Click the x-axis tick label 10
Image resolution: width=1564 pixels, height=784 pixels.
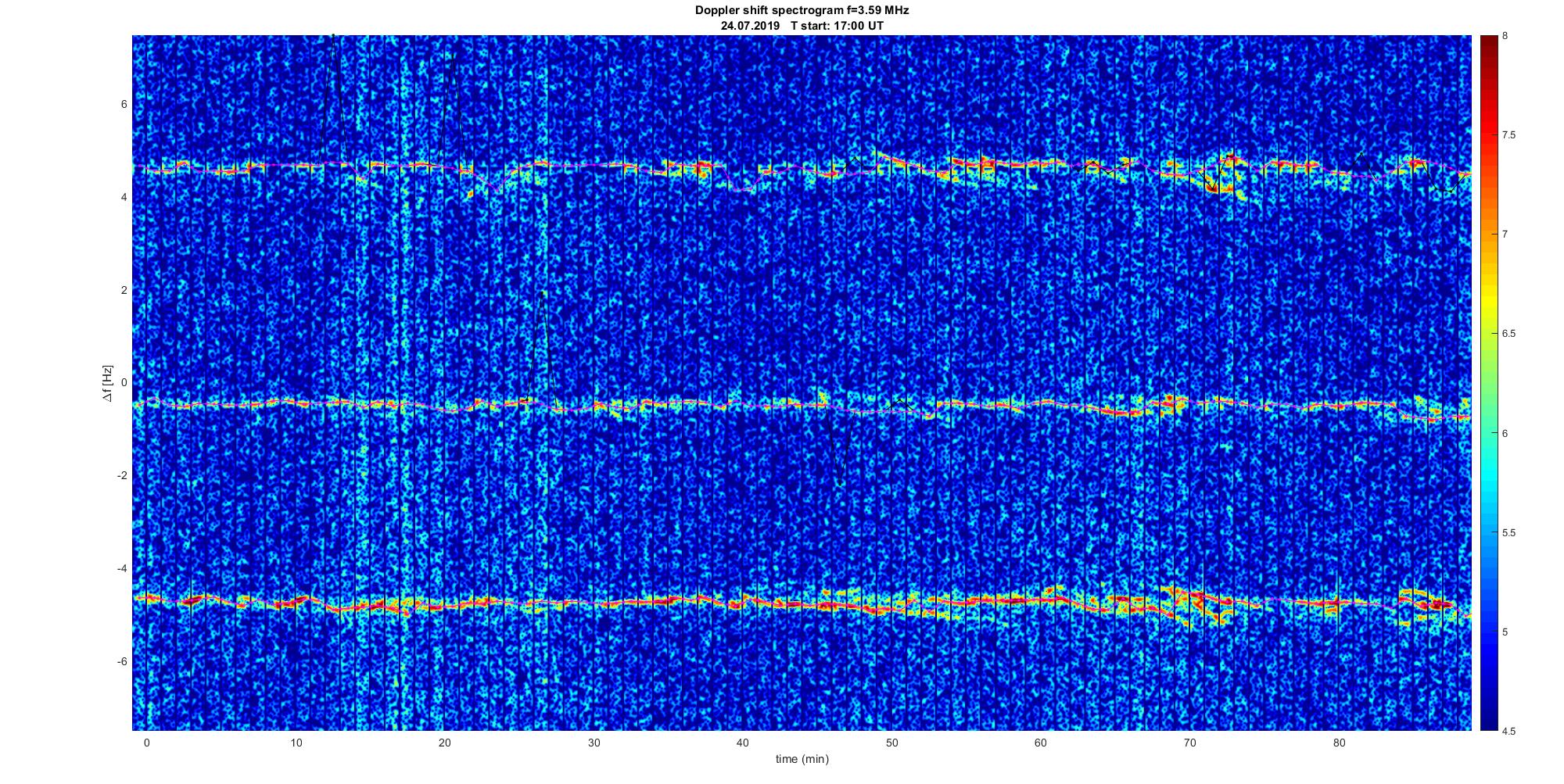(x=296, y=743)
